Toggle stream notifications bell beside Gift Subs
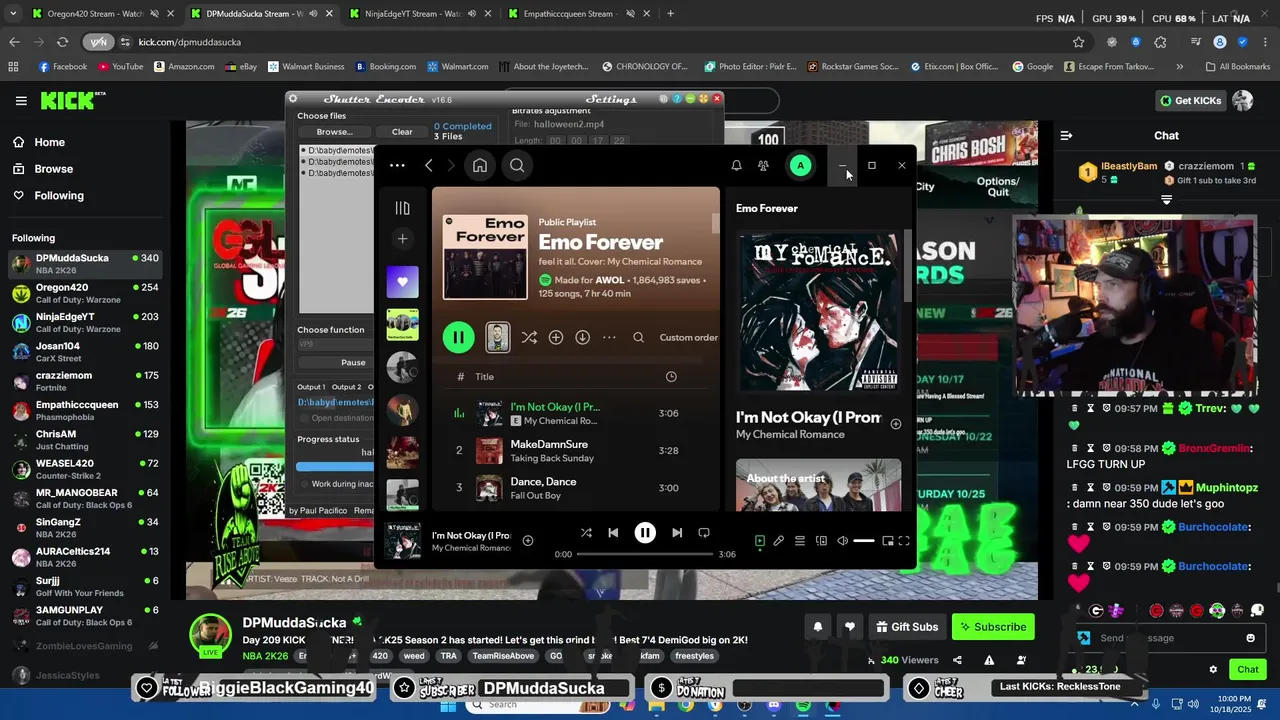This screenshot has width=1280, height=720. tap(817, 627)
